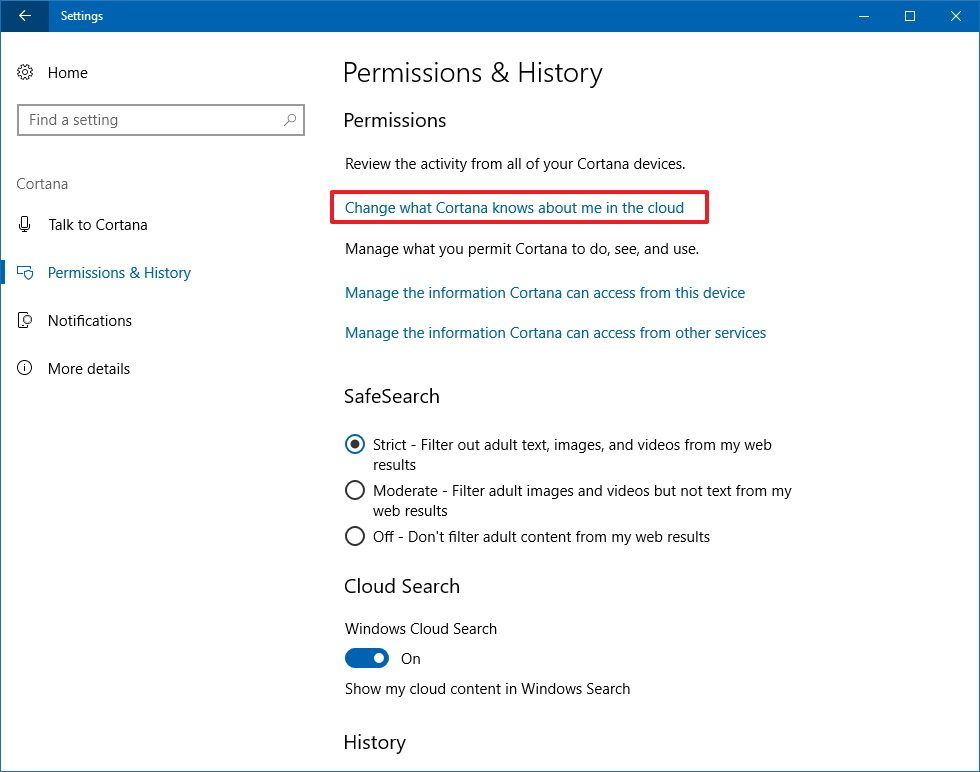Click the More details sidebar entry

[89, 368]
